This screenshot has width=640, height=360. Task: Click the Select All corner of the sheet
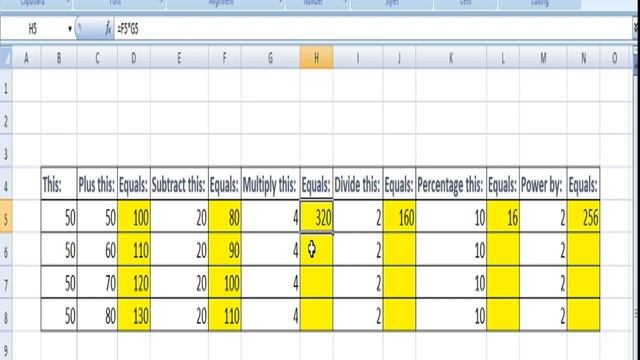[x=6, y=58]
